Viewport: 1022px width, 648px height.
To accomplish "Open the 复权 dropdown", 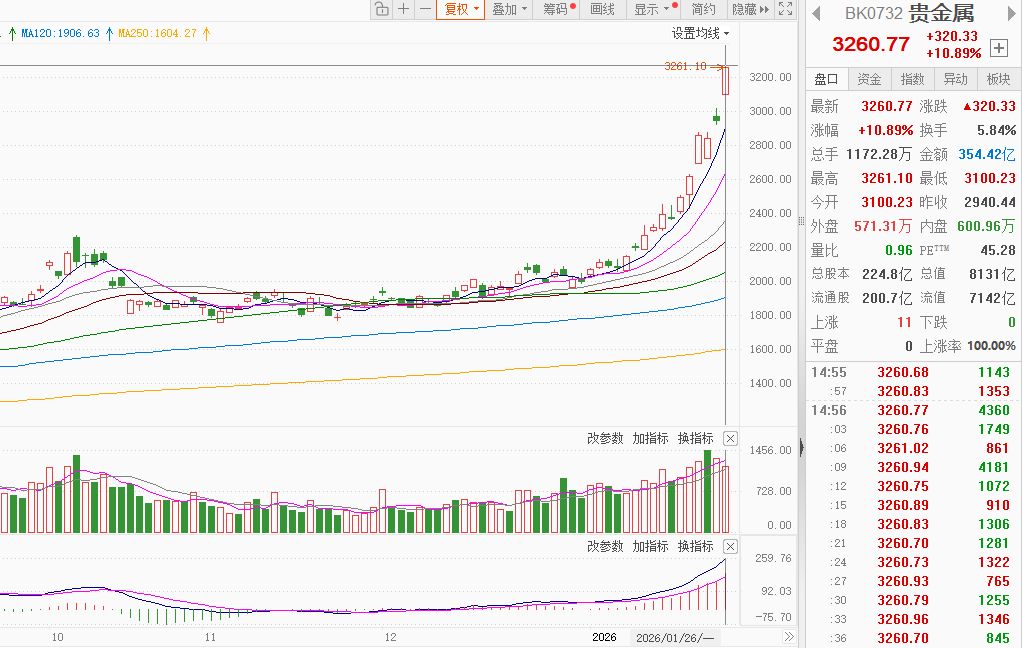I will (461, 9).
